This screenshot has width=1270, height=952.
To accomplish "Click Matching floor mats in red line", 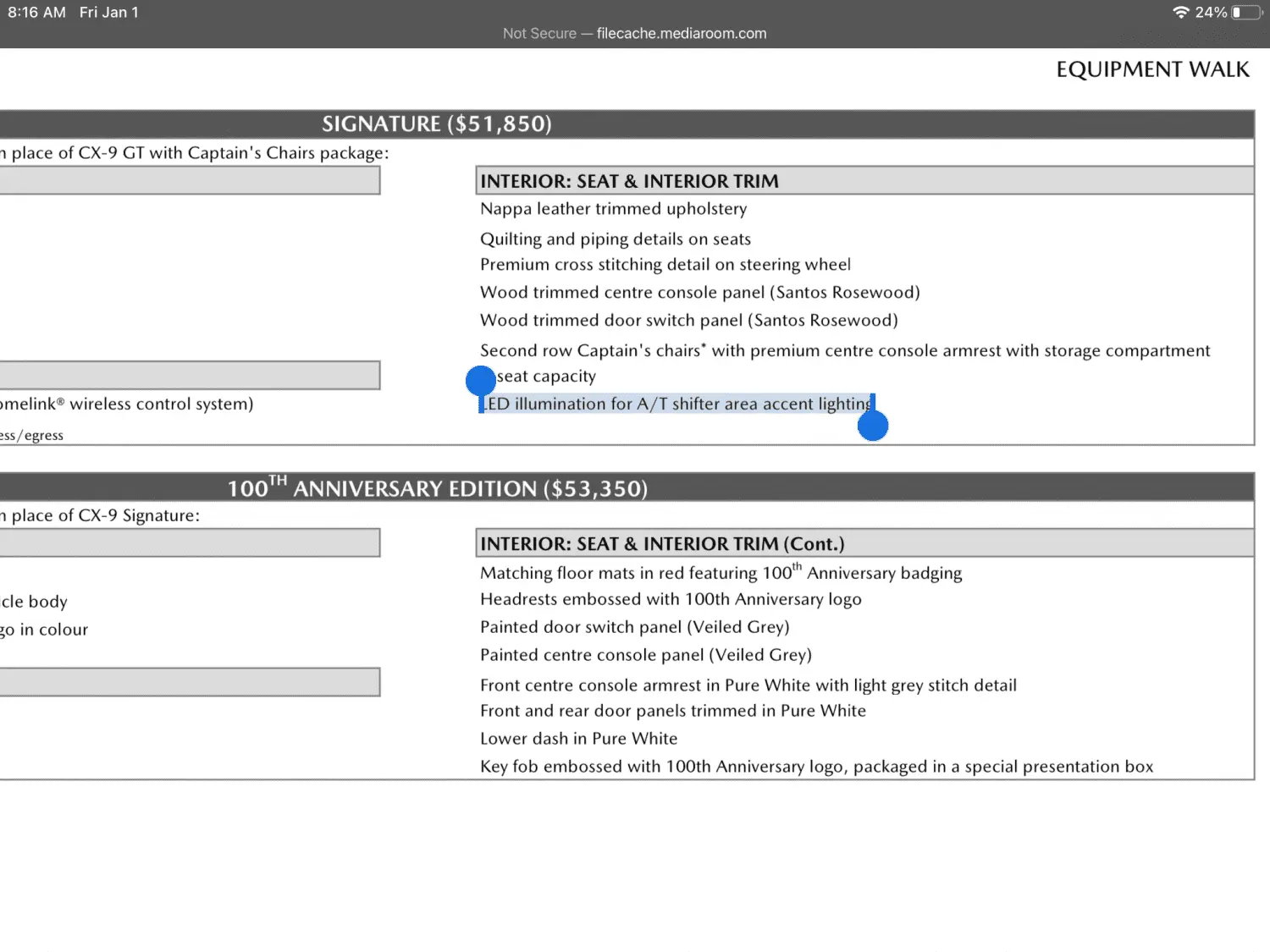I will [x=721, y=573].
